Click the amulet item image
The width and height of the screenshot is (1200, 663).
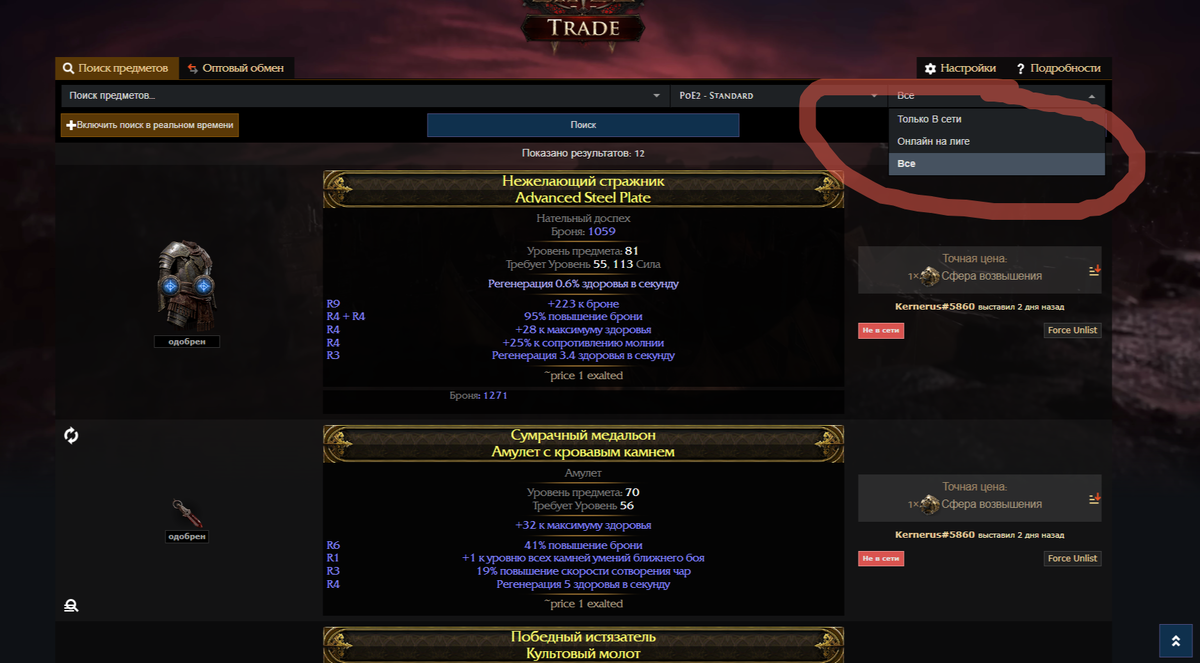pyautogui.click(x=187, y=512)
